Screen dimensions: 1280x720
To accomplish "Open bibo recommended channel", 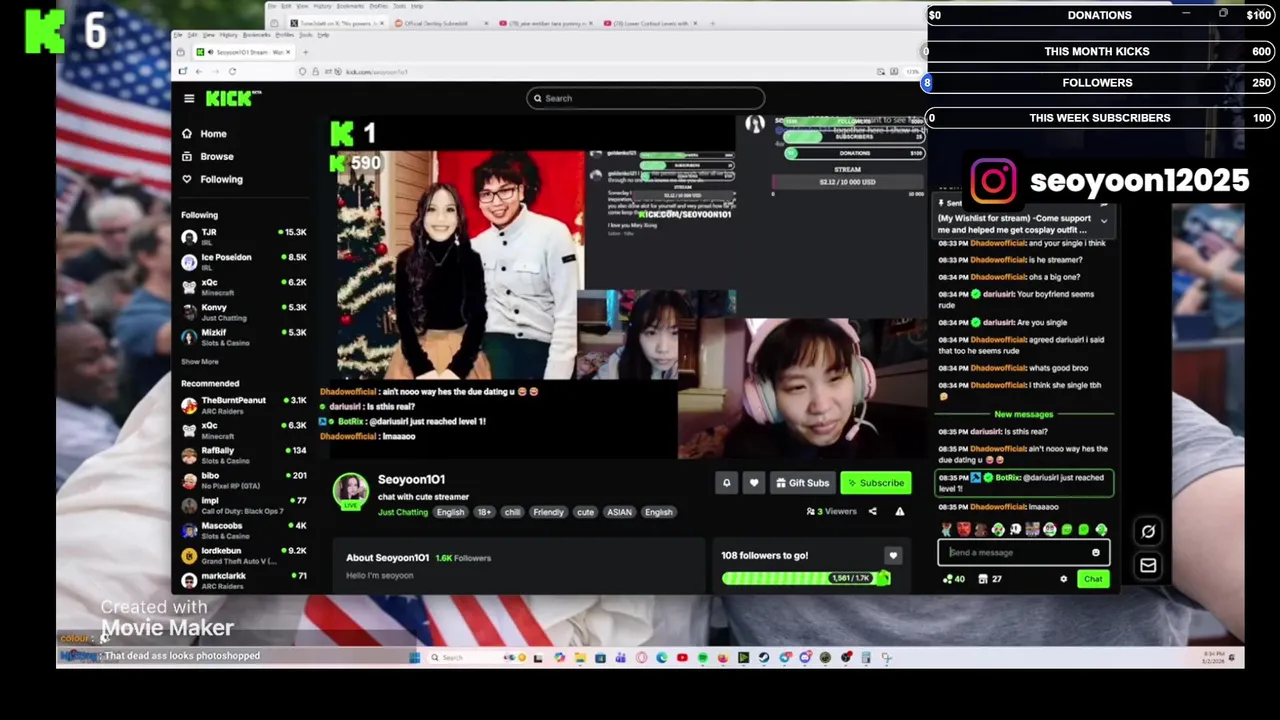I will [244, 479].
